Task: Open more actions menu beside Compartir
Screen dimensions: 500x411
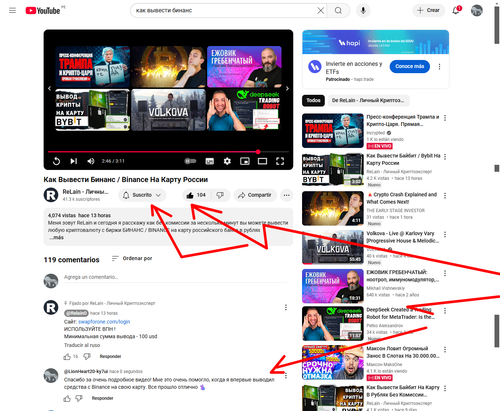Action: [287, 195]
